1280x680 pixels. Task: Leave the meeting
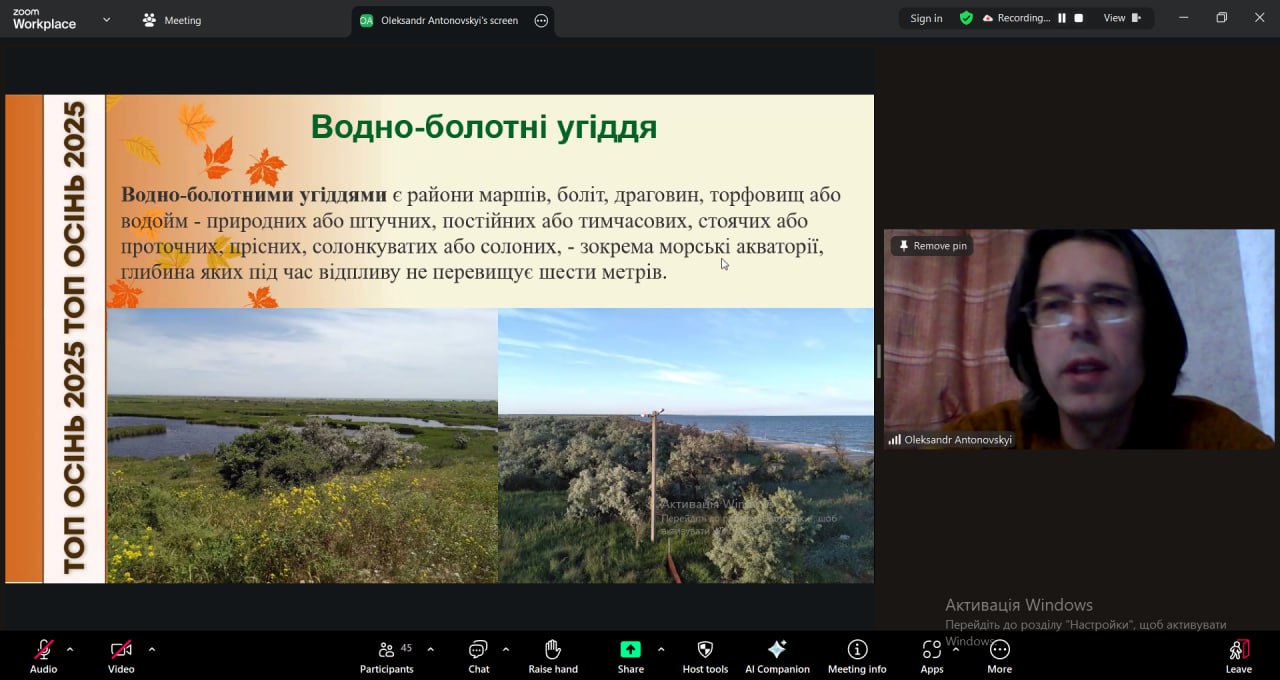[1238, 656]
